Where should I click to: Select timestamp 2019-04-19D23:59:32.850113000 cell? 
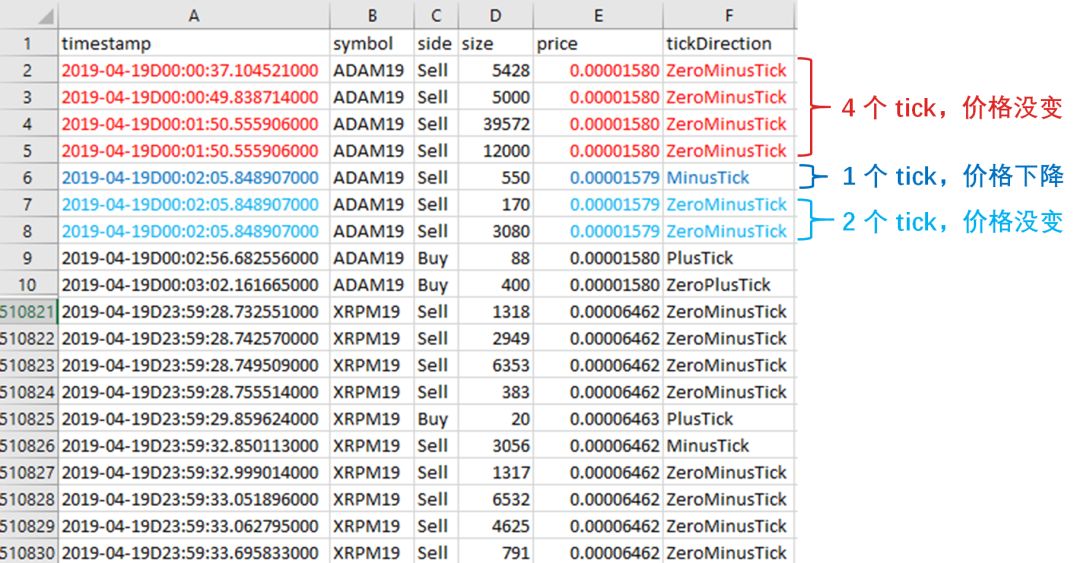[x=194, y=446]
